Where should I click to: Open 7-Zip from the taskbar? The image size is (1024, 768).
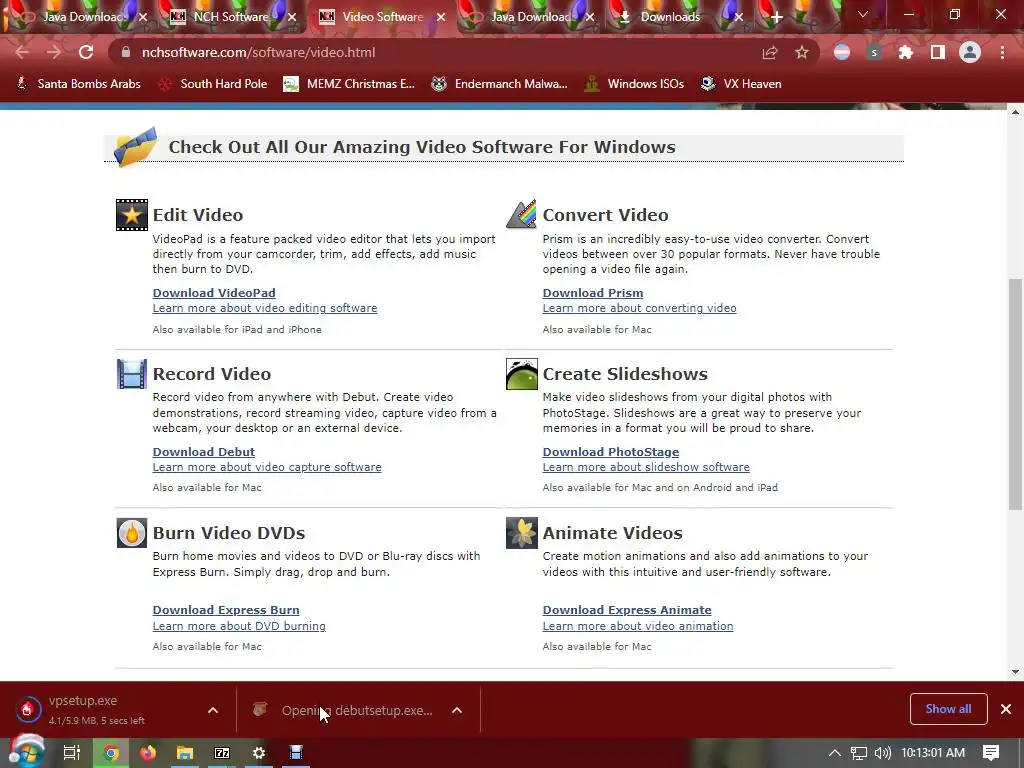pos(222,753)
